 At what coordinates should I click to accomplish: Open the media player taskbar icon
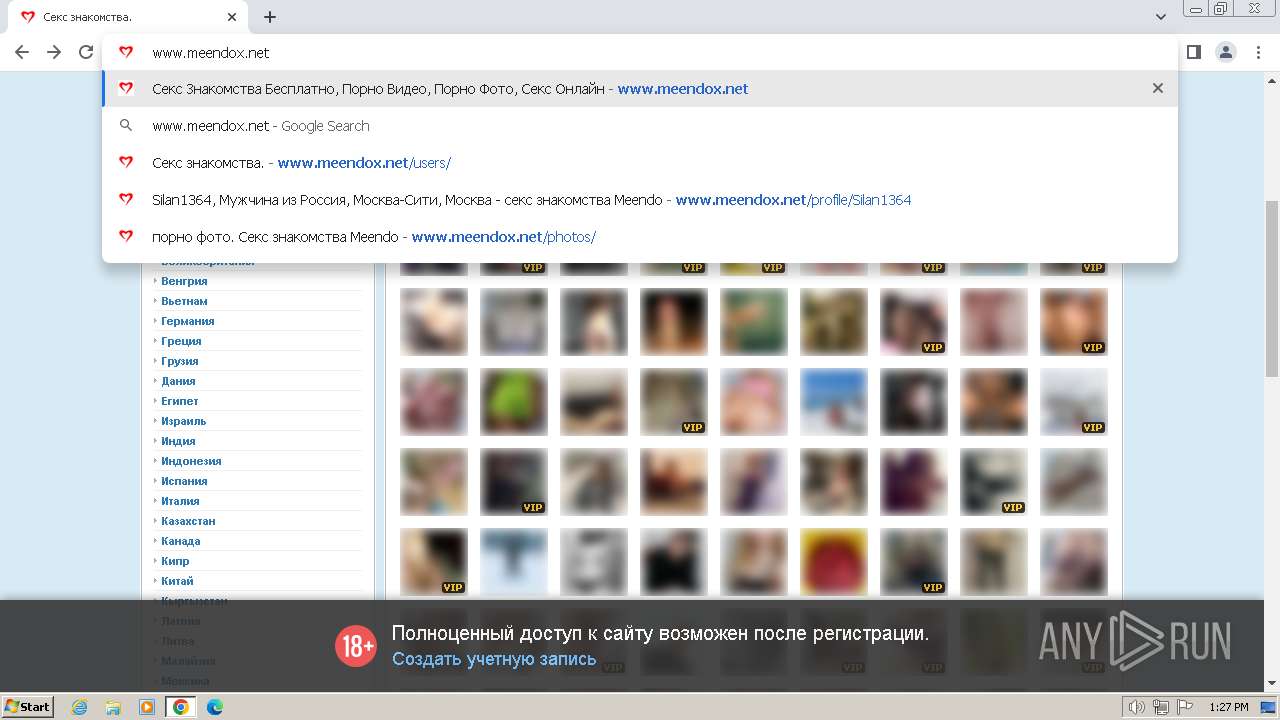147,707
